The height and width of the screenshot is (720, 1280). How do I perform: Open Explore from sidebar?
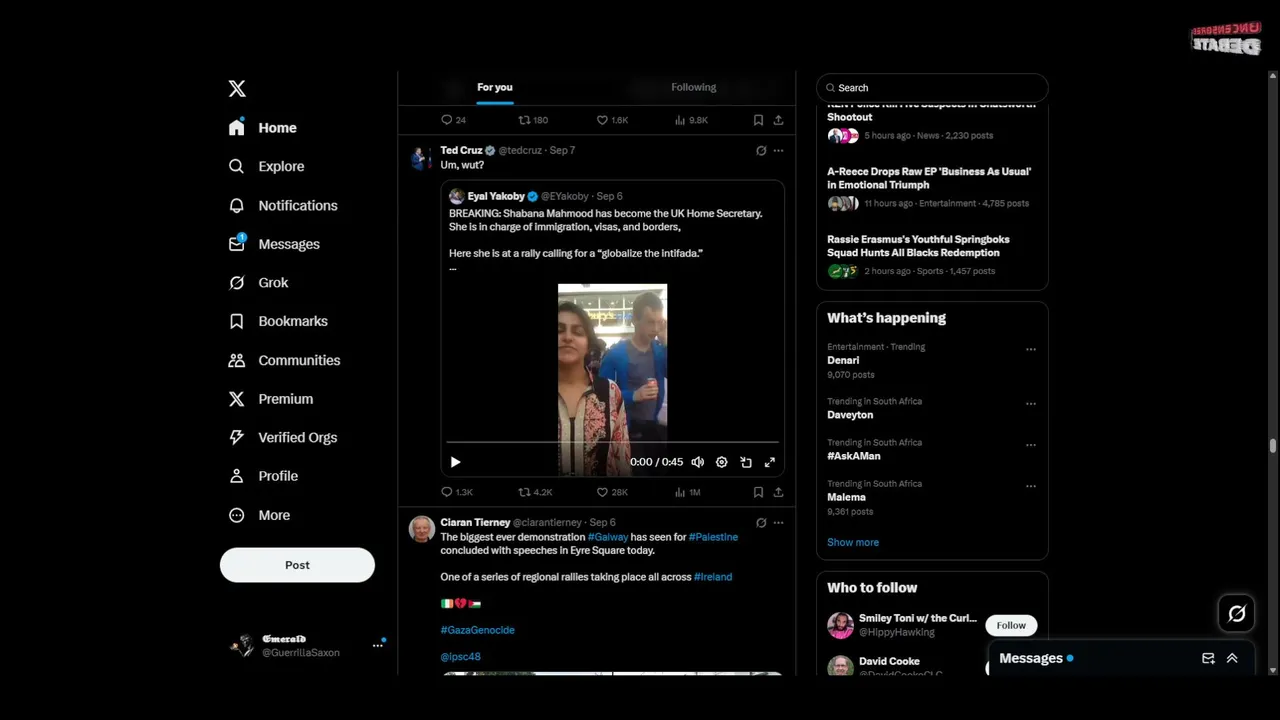click(x=266, y=166)
